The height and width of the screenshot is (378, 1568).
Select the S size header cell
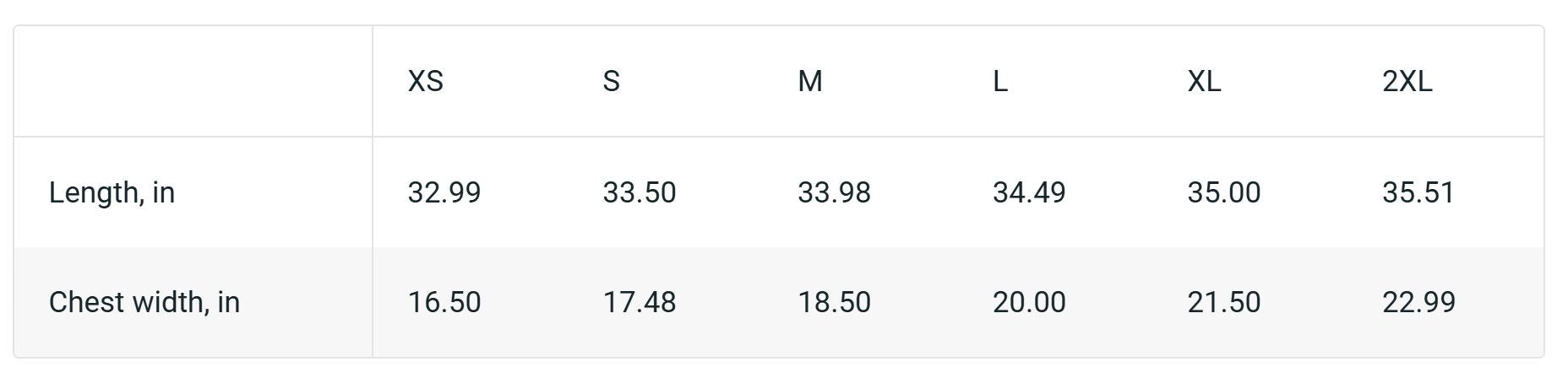(611, 81)
